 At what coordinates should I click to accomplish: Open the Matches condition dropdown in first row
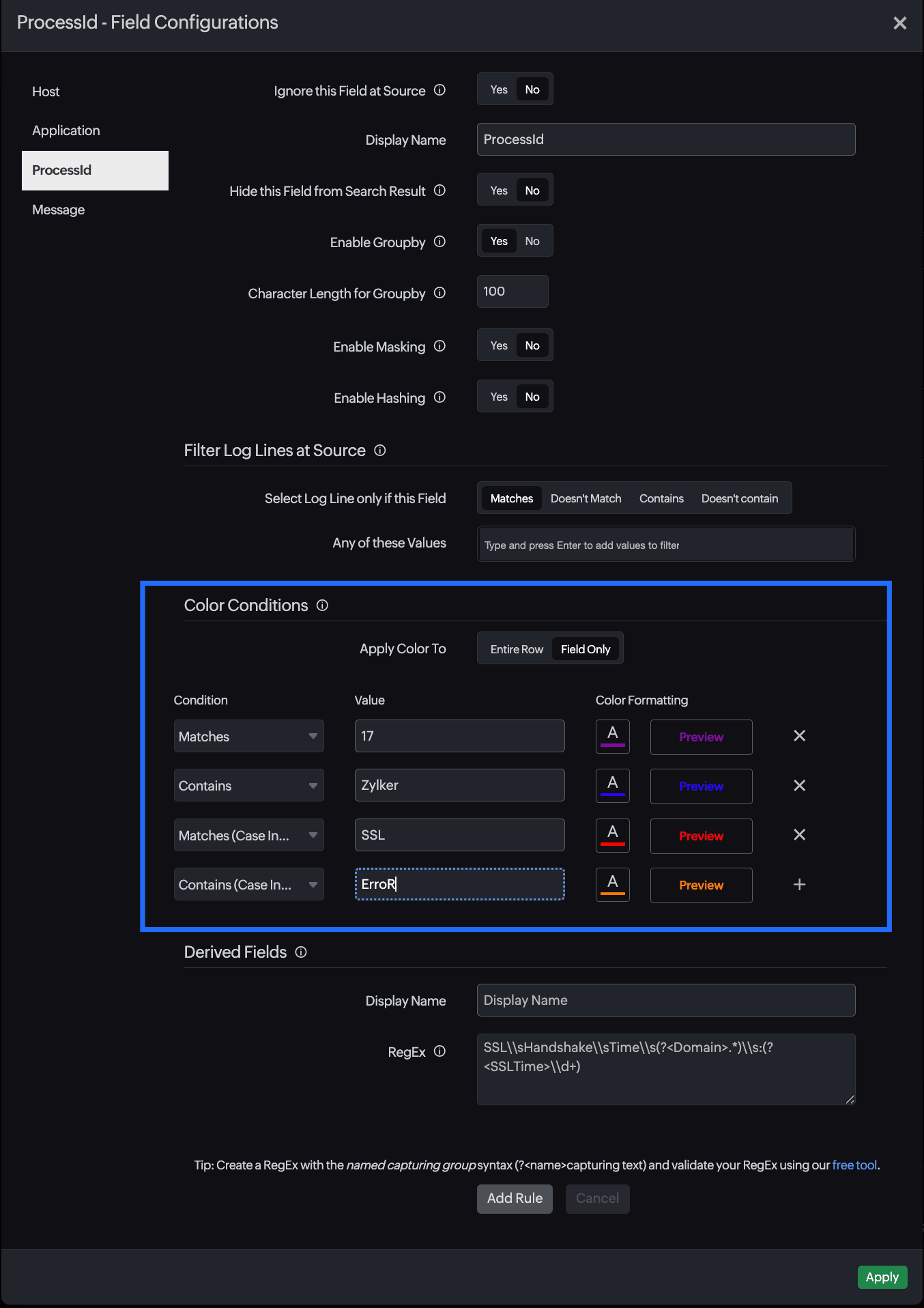(248, 737)
